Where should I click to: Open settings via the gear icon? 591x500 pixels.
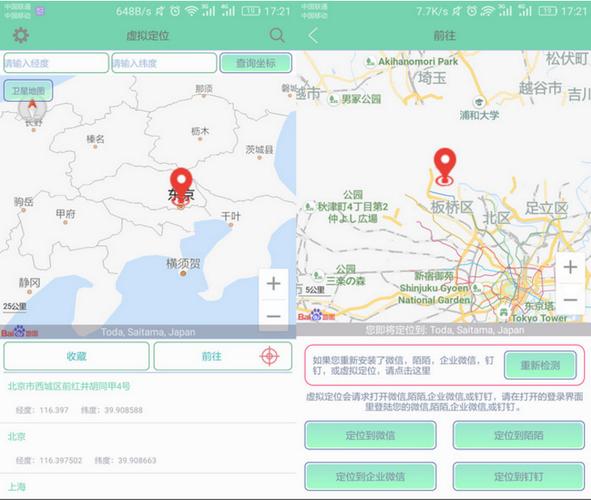coord(21,35)
